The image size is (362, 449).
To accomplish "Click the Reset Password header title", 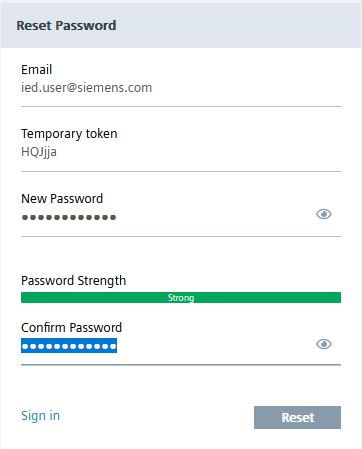I will 66,26.
